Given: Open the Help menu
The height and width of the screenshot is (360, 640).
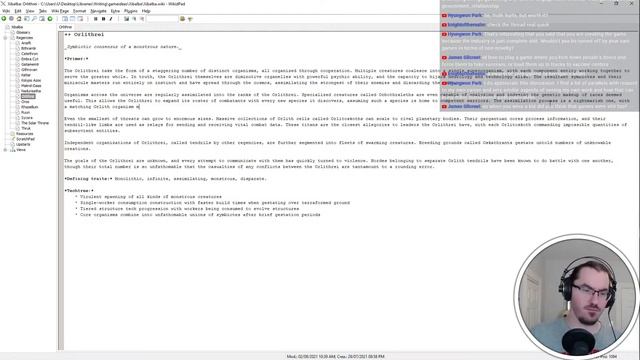Looking at the screenshot, I should pyautogui.click(x=146, y=11).
